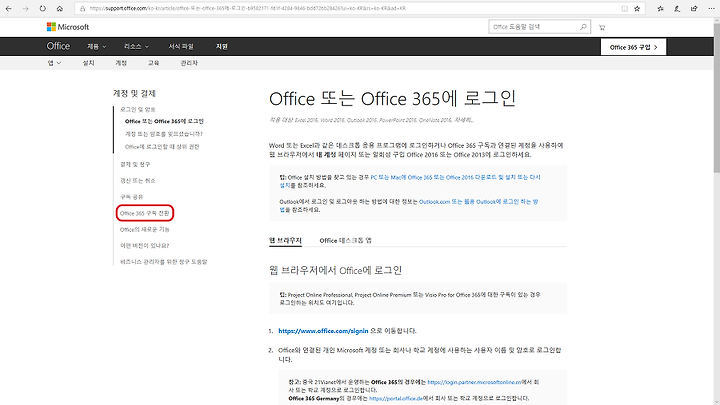Screen dimensions: 720x405
Task: Select 관리자 in the sub-navigation
Action: [x=189, y=63]
